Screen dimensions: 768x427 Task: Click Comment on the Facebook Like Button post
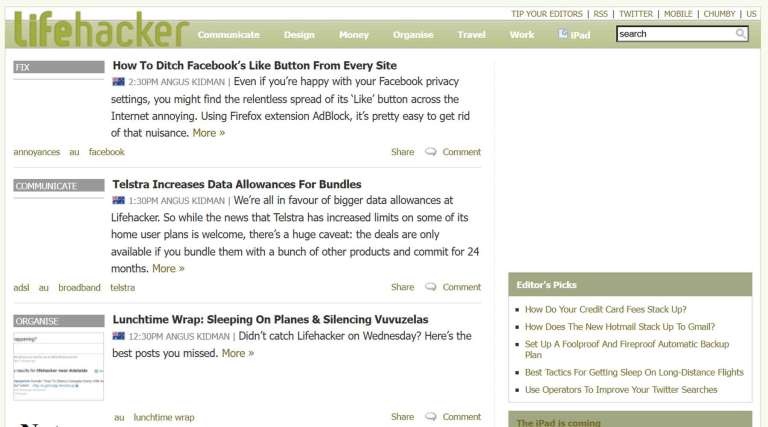(462, 152)
